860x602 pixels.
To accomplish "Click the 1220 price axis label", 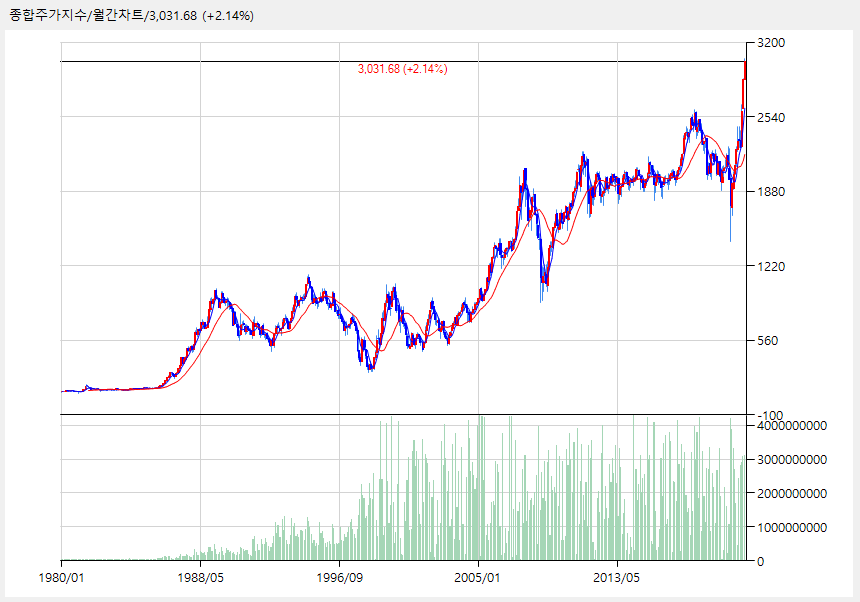I will (771, 266).
